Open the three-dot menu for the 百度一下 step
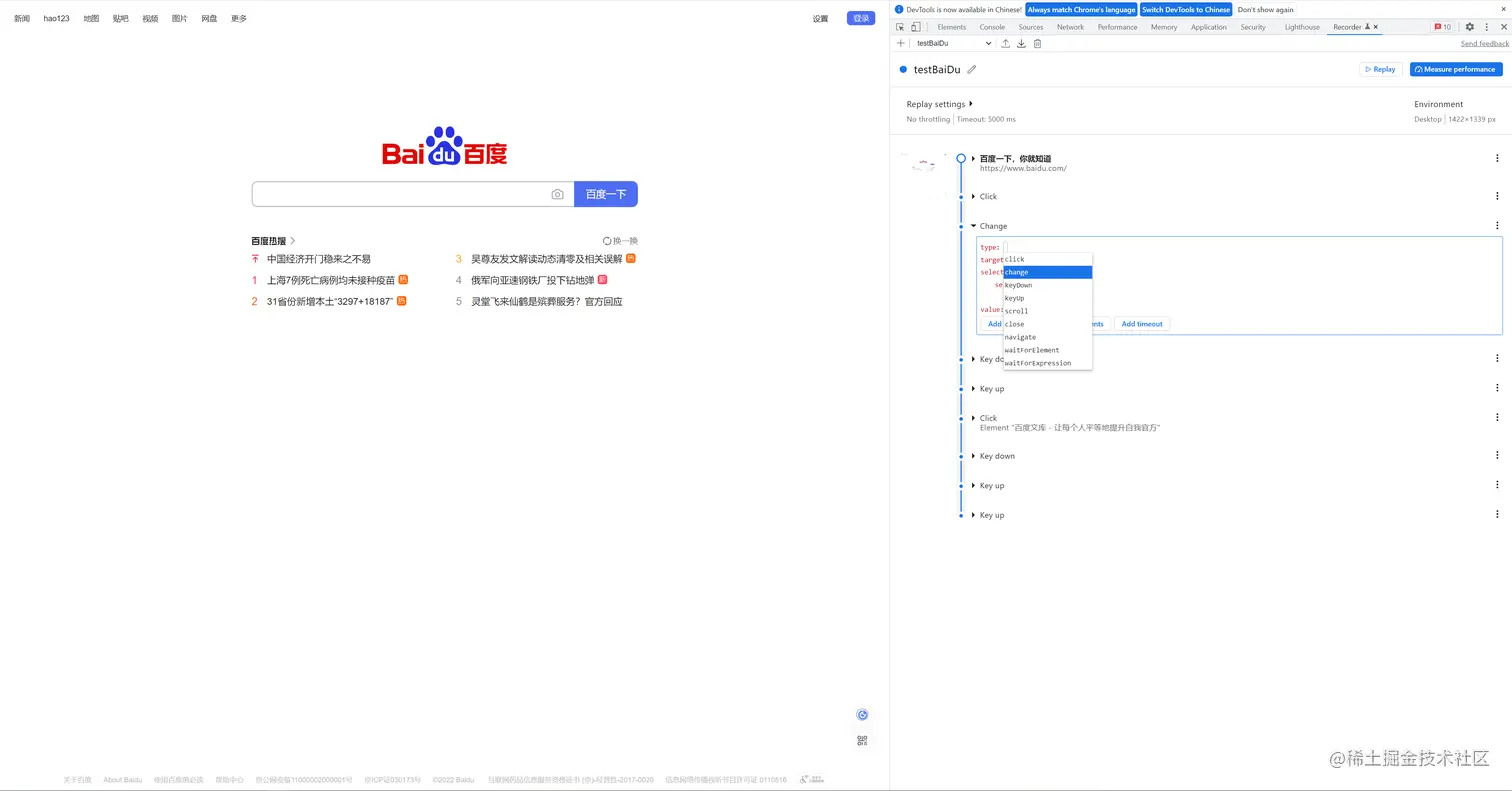This screenshot has height=791, width=1512. pyautogui.click(x=1497, y=158)
